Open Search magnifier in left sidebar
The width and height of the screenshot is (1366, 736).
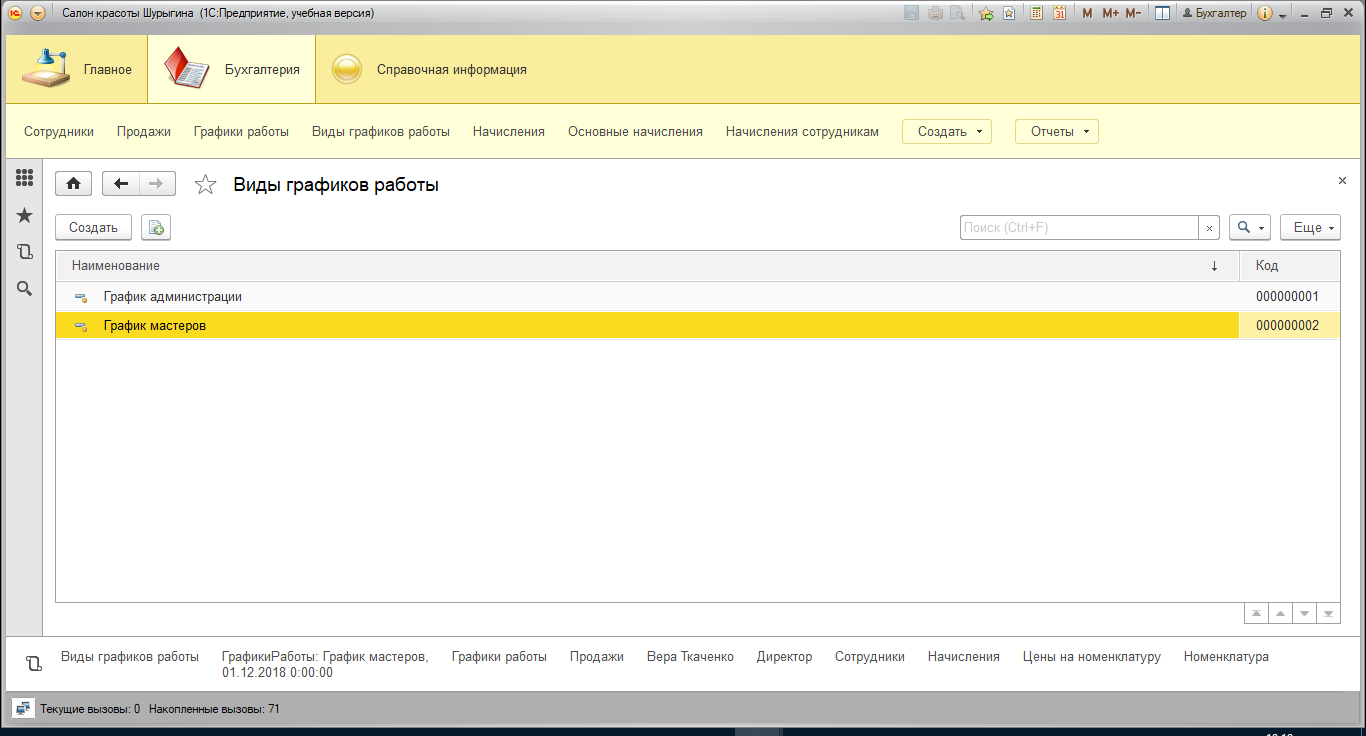coord(25,288)
